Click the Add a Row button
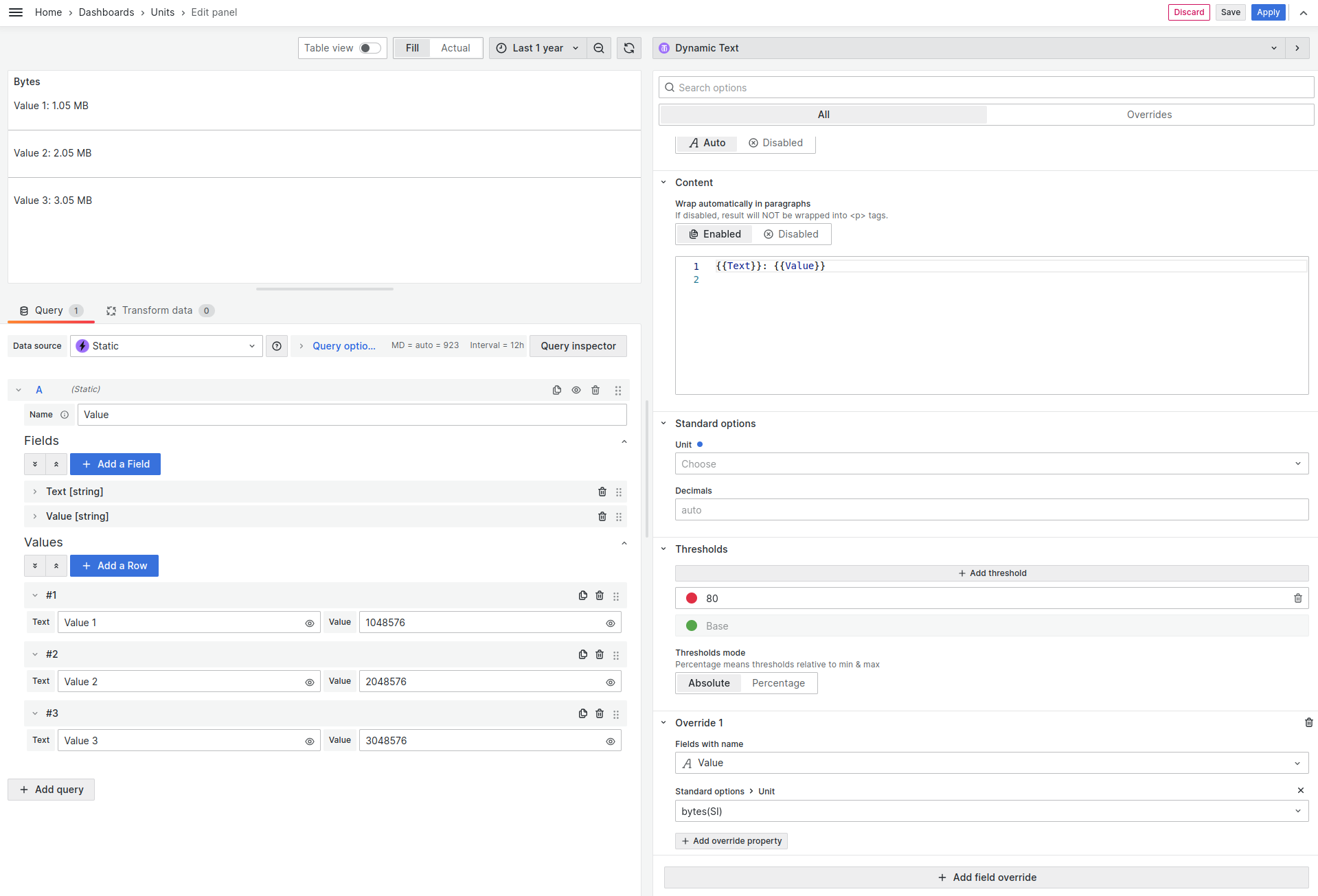The image size is (1318, 896). tap(114, 566)
